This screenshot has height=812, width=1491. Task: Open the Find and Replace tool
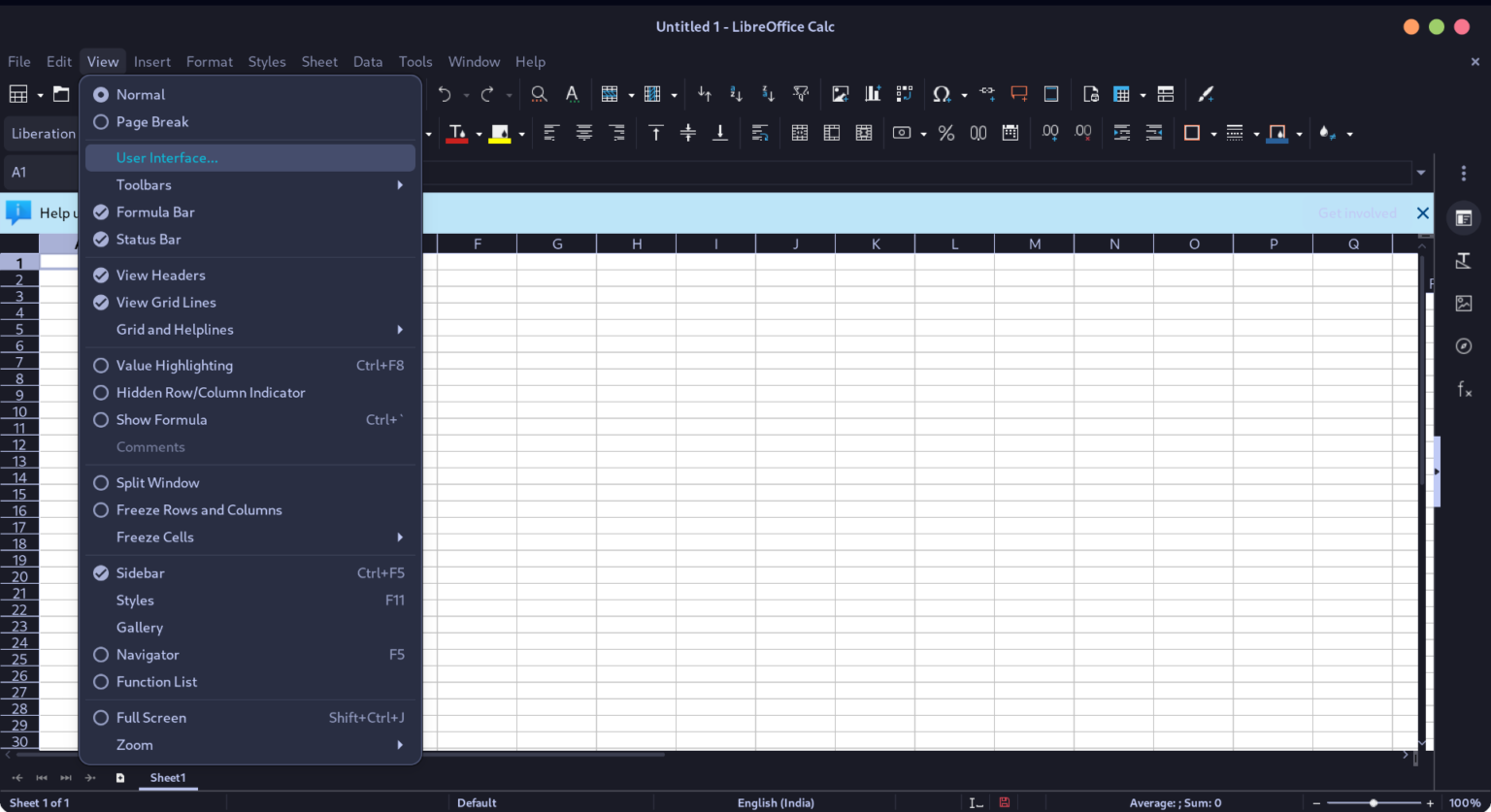[x=538, y=93]
